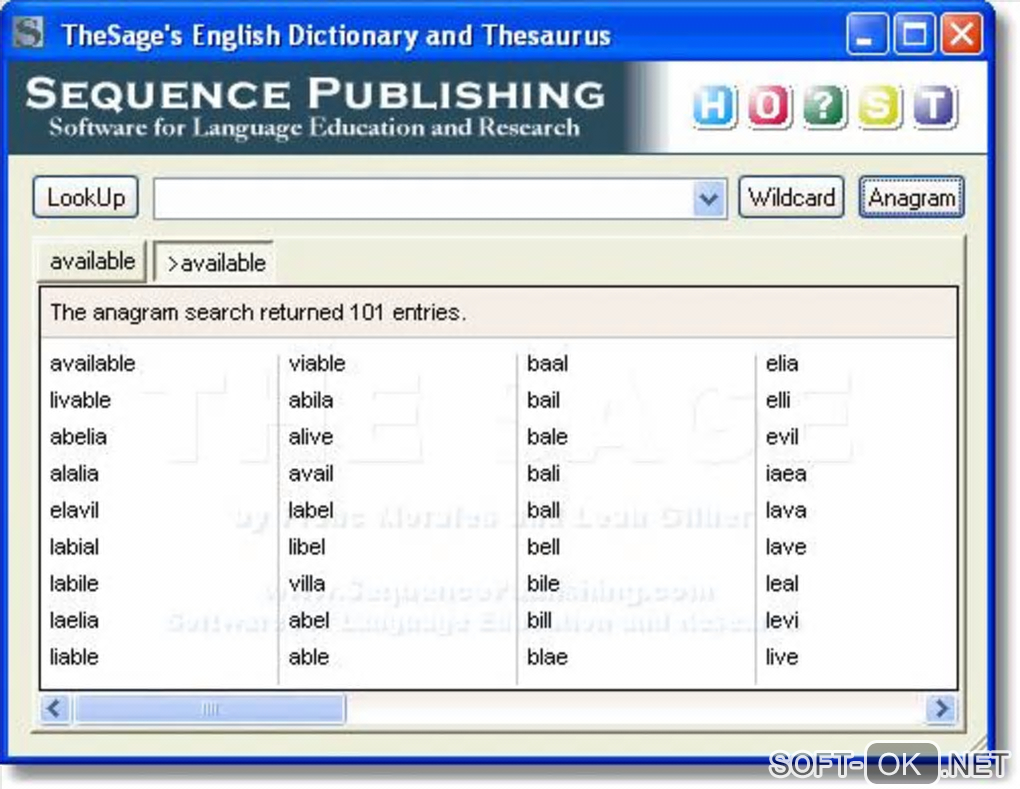Click the yellow S icon button
This screenshot has height=789, width=1020.
click(x=879, y=105)
